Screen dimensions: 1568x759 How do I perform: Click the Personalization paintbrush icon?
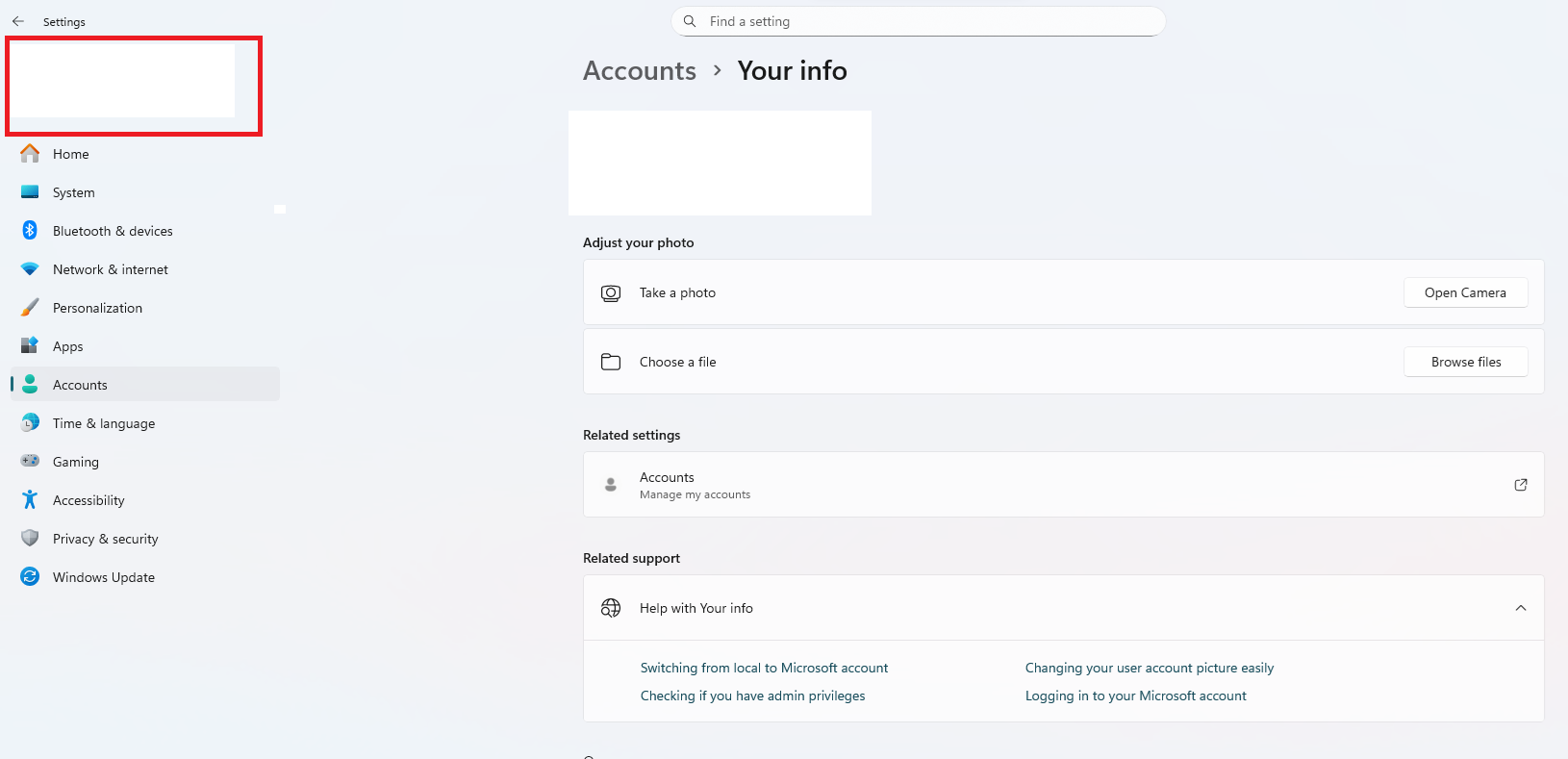(30, 308)
